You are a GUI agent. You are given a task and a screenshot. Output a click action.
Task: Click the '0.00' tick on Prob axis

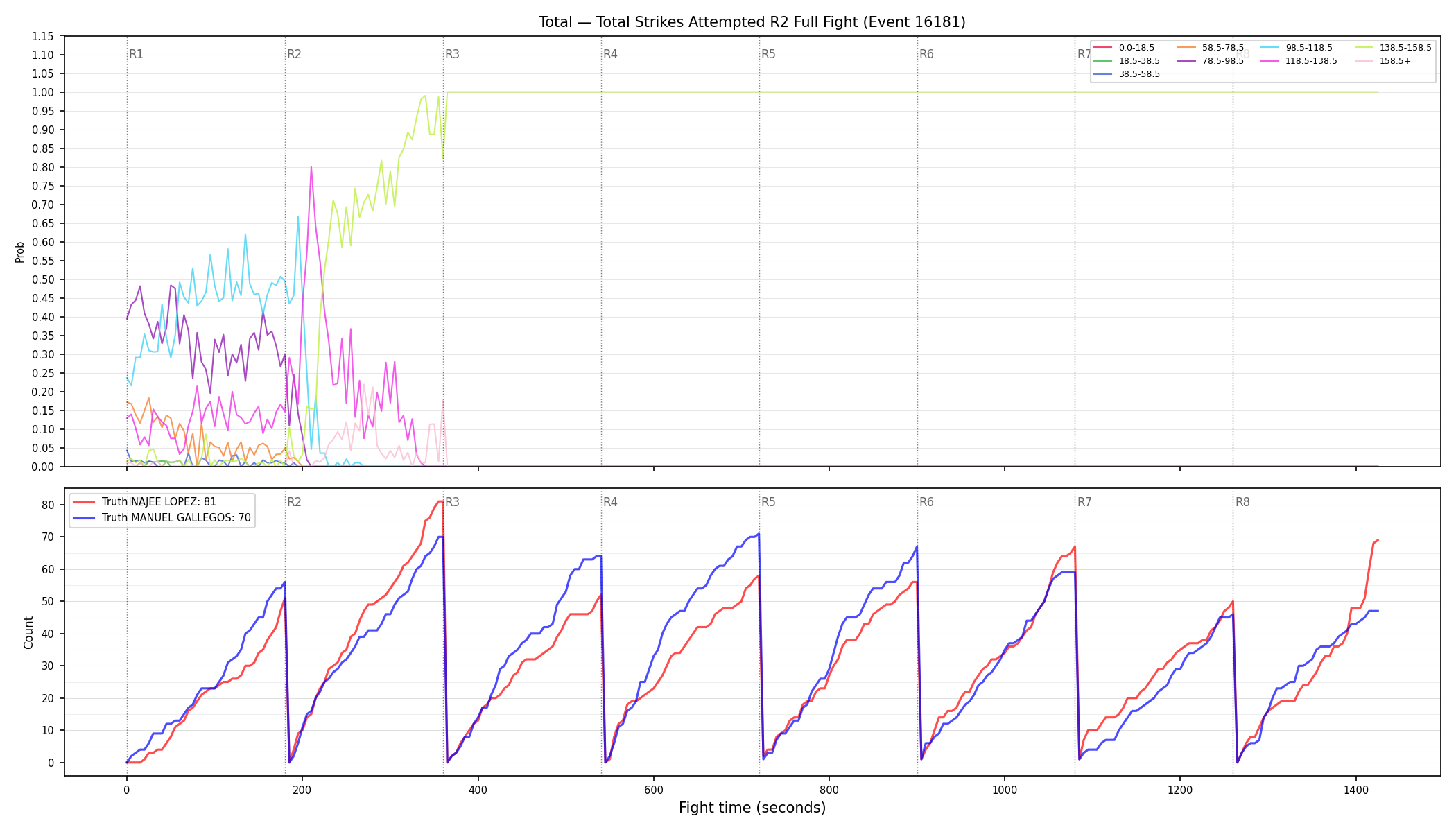pyautogui.click(x=43, y=467)
